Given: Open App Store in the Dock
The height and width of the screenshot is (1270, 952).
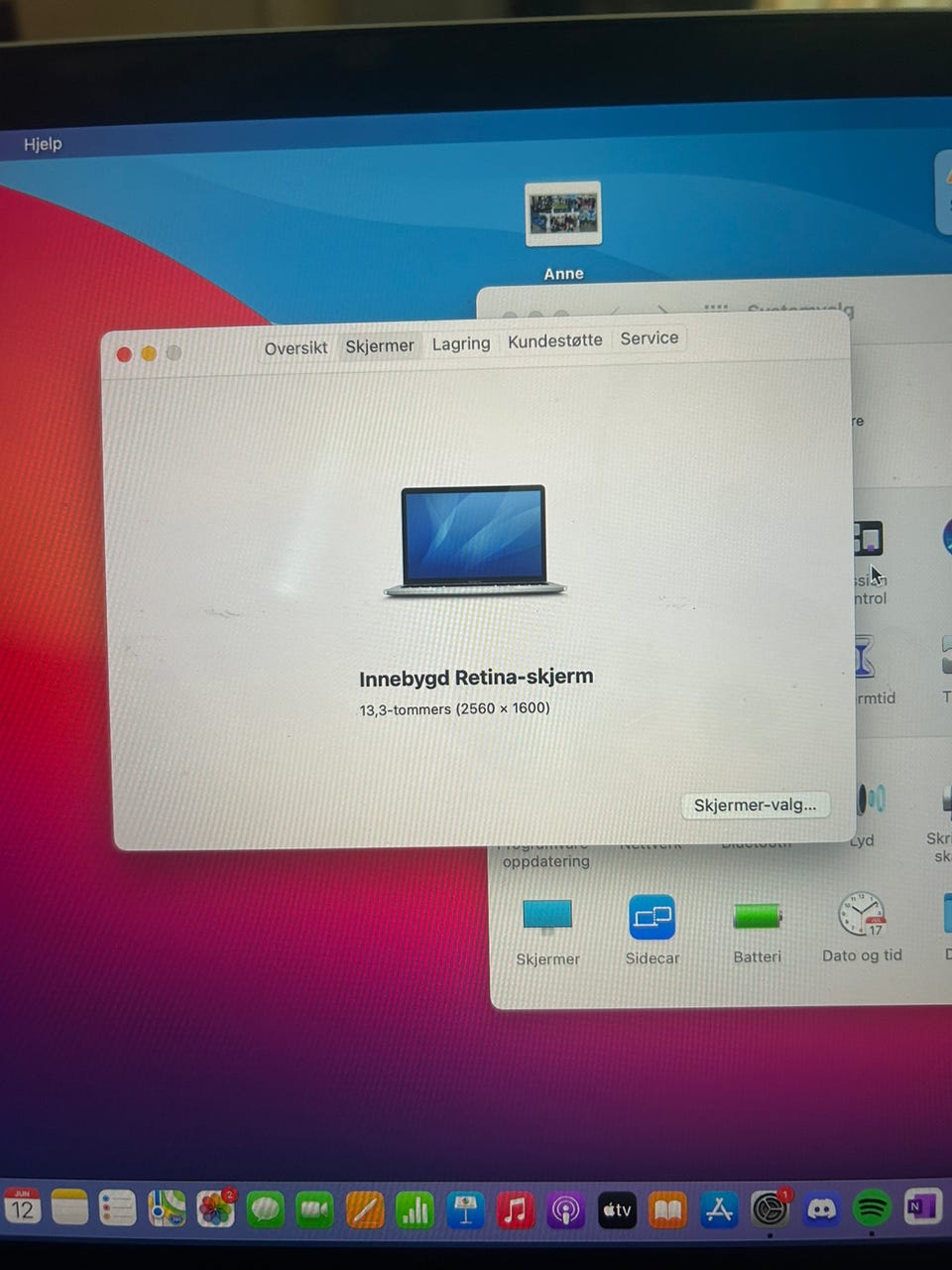Looking at the screenshot, I should click(x=719, y=1209).
